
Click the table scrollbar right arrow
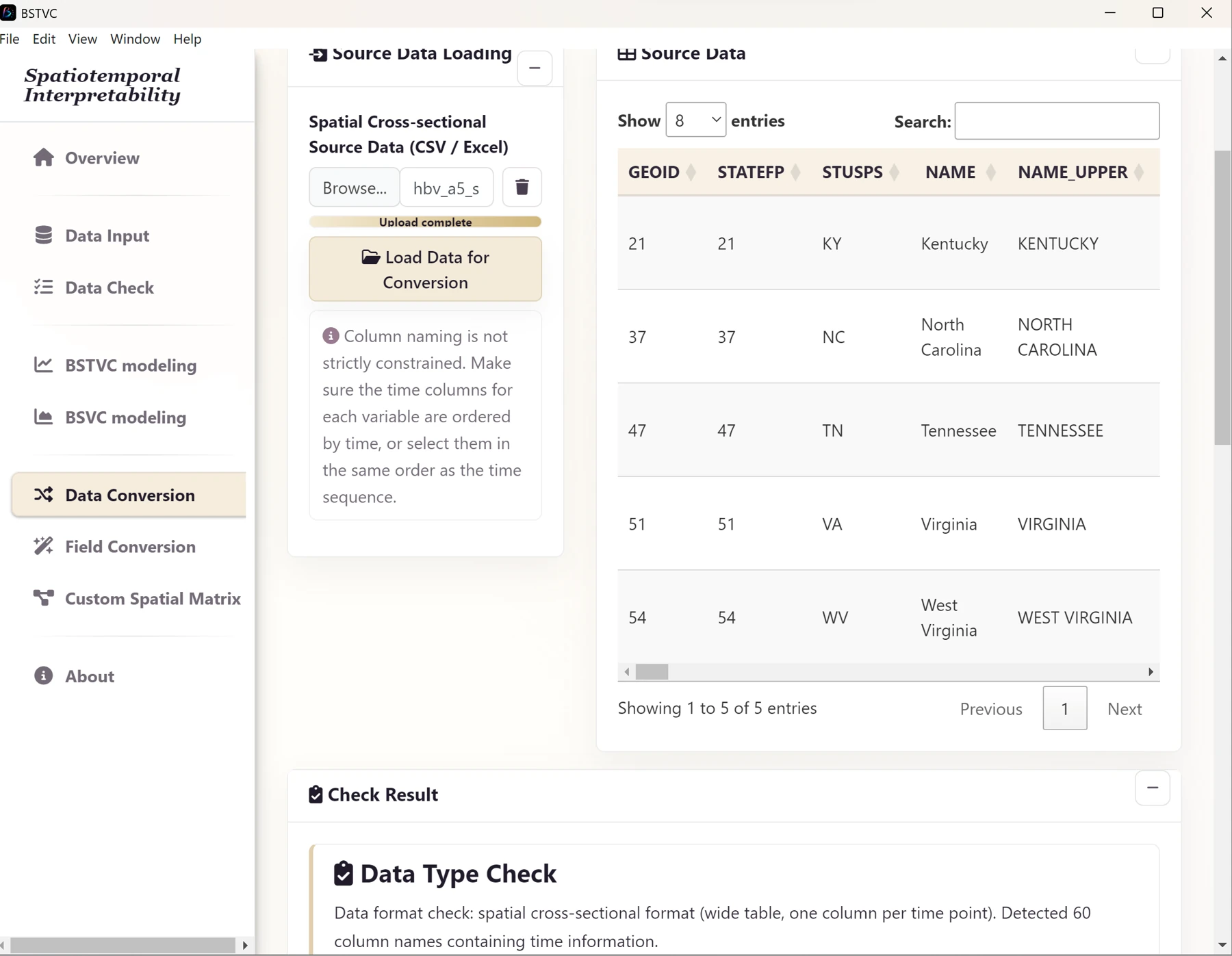(1151, 672)
